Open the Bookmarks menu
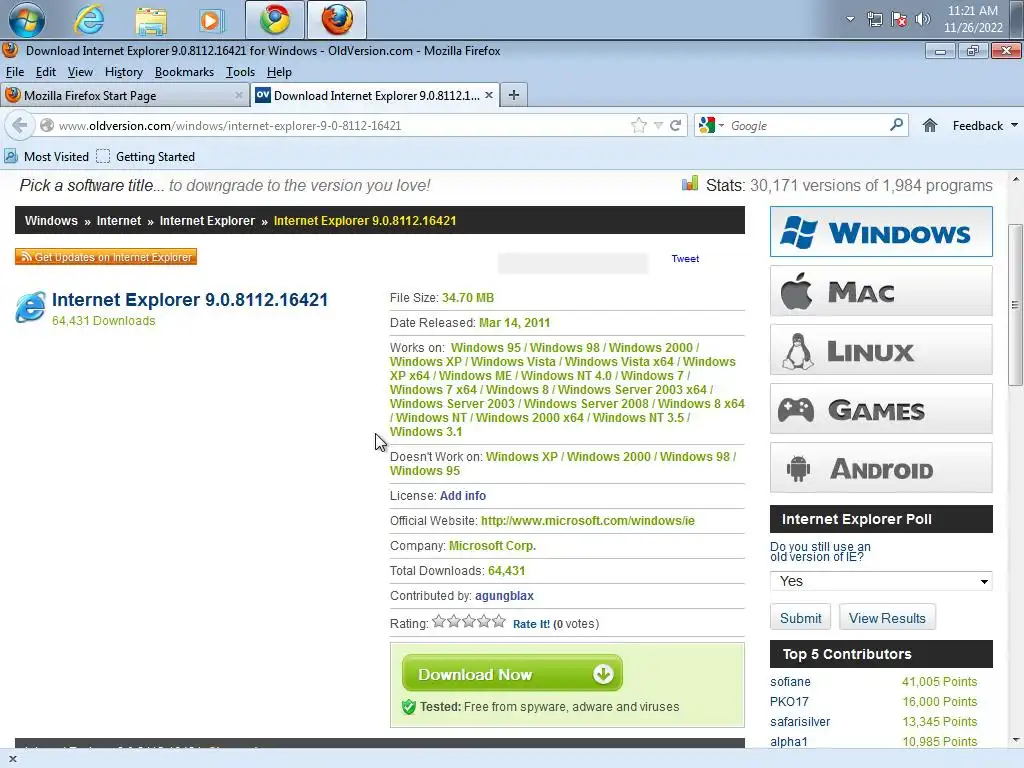Image resolution: width=1024 pixels, height=768 pixels. pyautogui.click(x=184, y=72)
